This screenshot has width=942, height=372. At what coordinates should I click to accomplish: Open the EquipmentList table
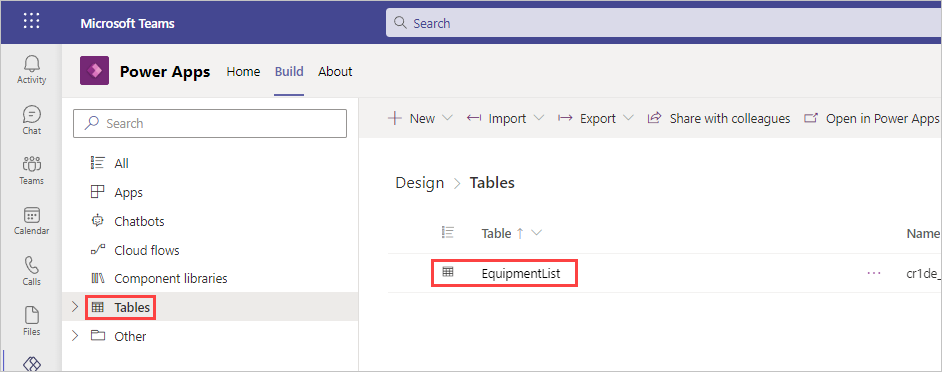(521, 273)
